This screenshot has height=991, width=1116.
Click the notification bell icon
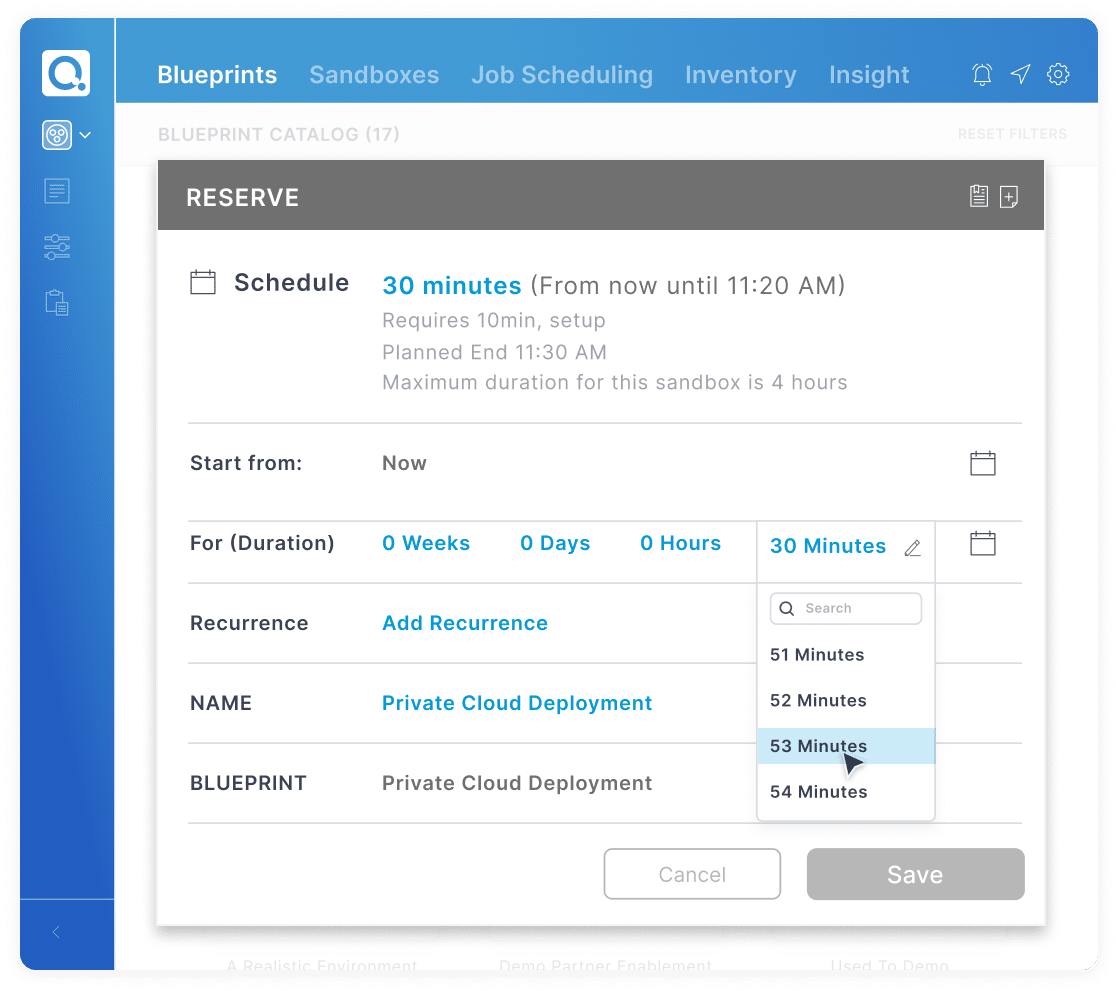click(x=982, y=74)
